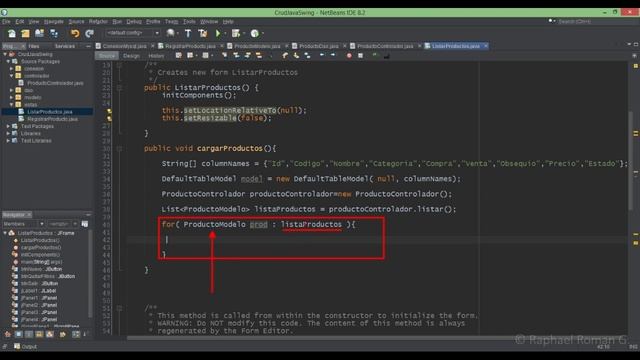Screen dimensions: 640x360
Task: Select RegistrarProducto.java in project tree
Action: [x=52, y=119]
